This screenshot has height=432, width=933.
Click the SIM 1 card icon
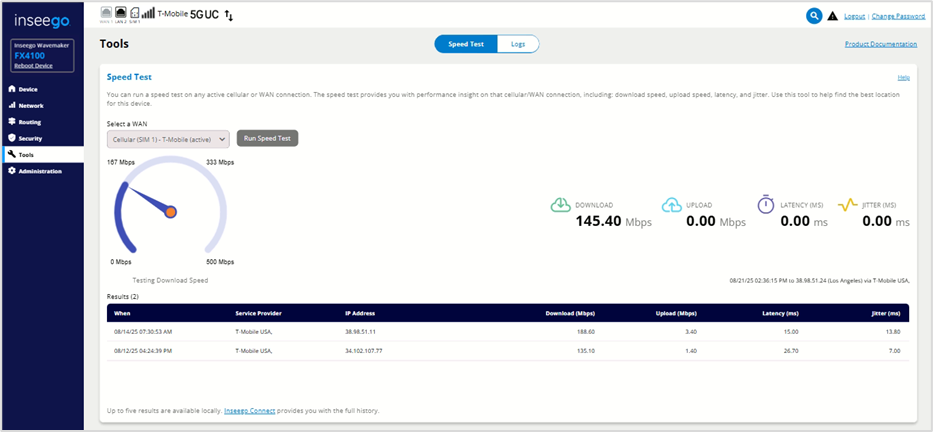[133, 14]
